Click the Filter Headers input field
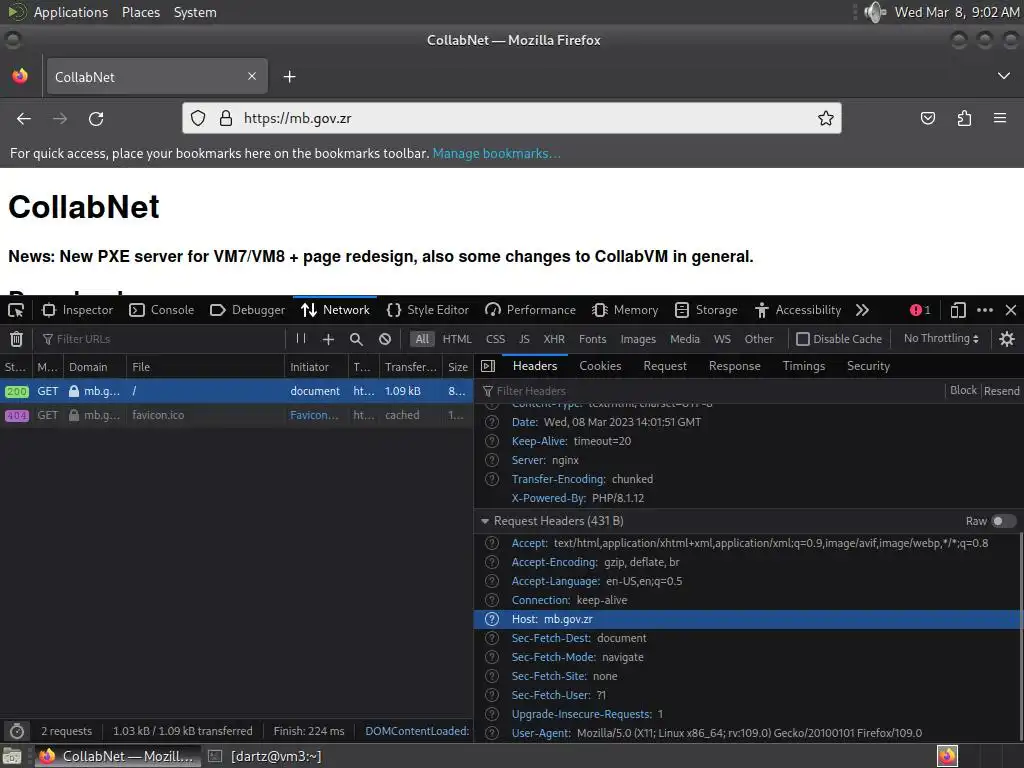The width and height of the screenshot is (1024, 768). [712, 391]
